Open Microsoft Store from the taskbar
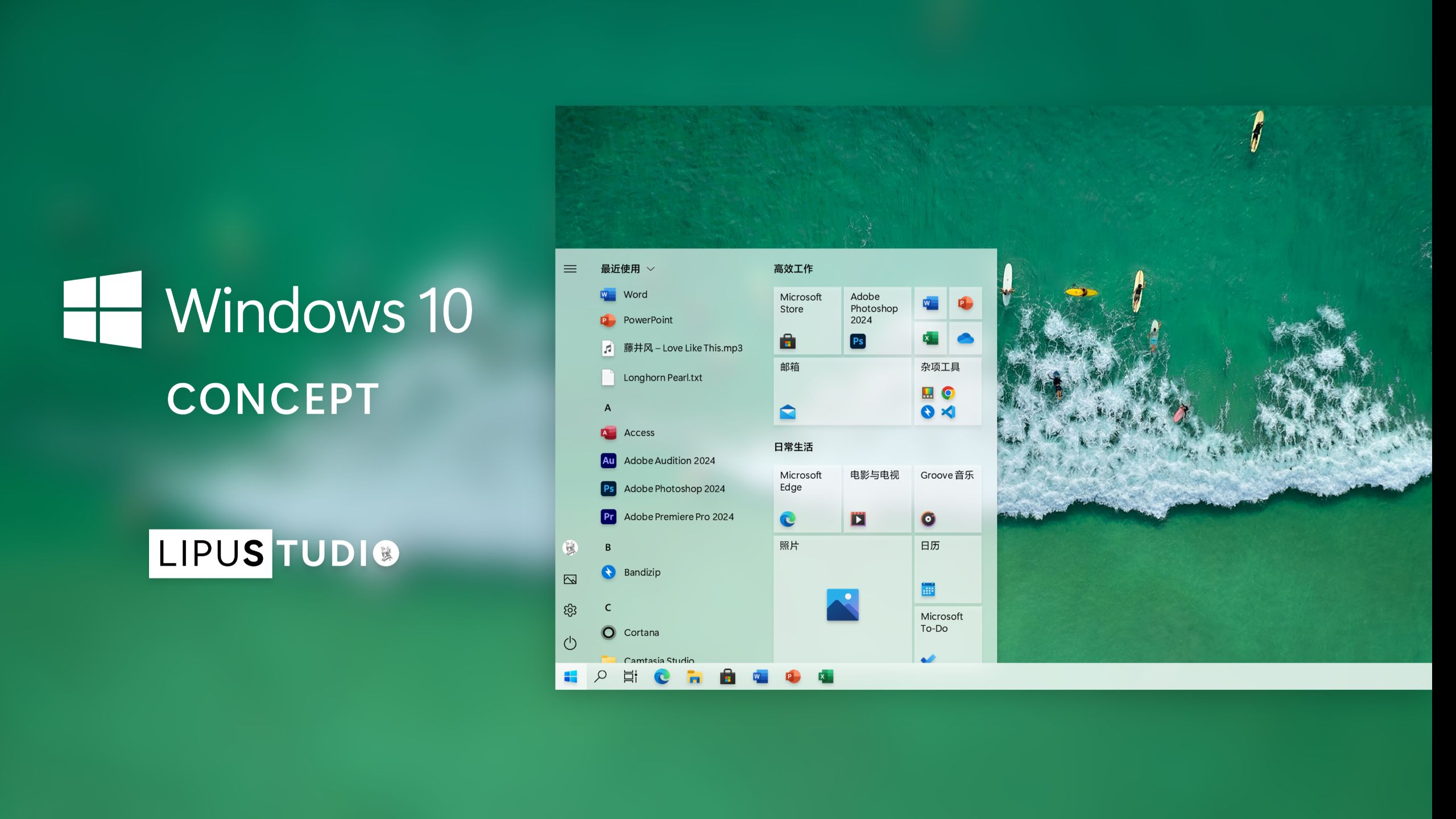Screen dimensions: 1456x819 click(x=727, y=676)
